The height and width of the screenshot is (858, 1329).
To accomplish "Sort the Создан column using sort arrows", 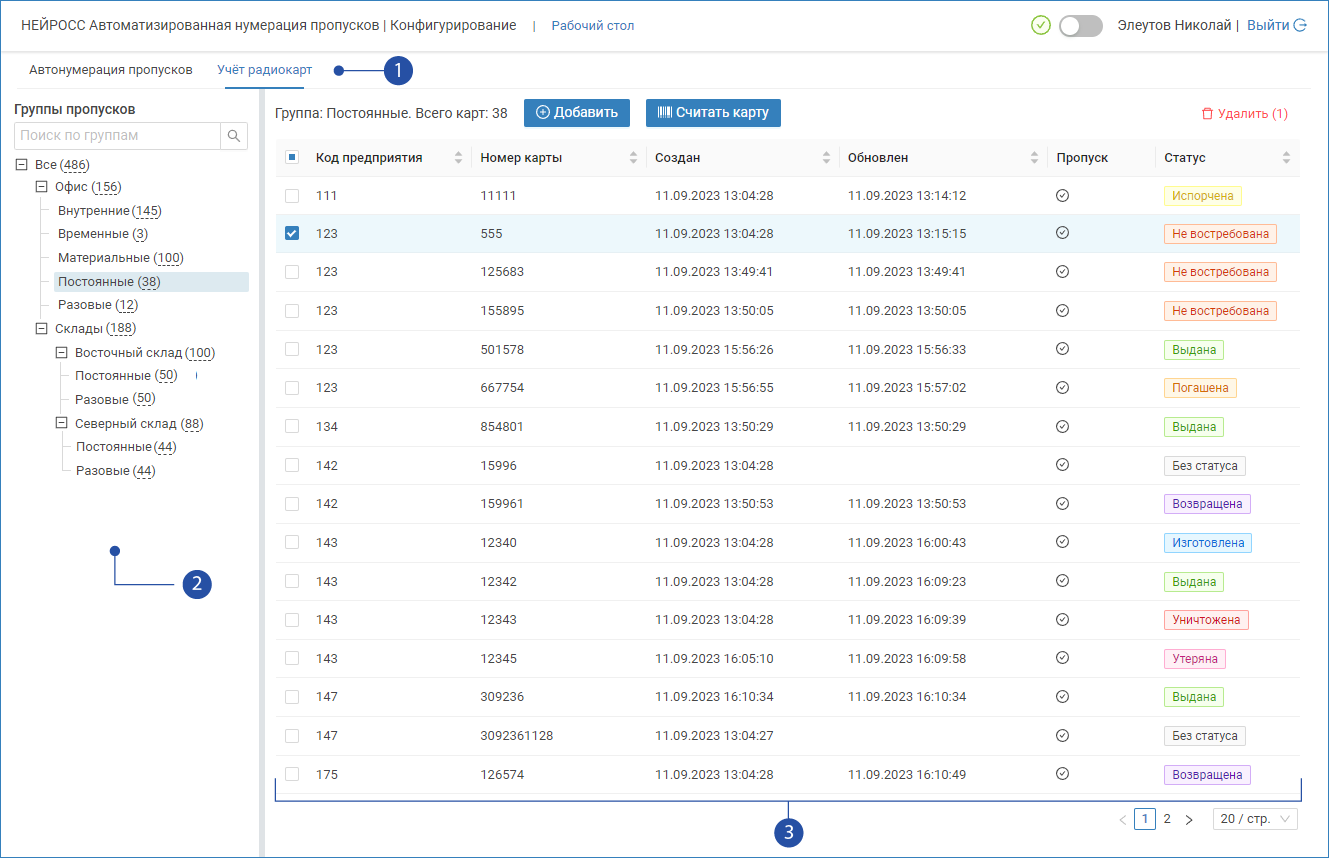I will [x=826, y=158].
